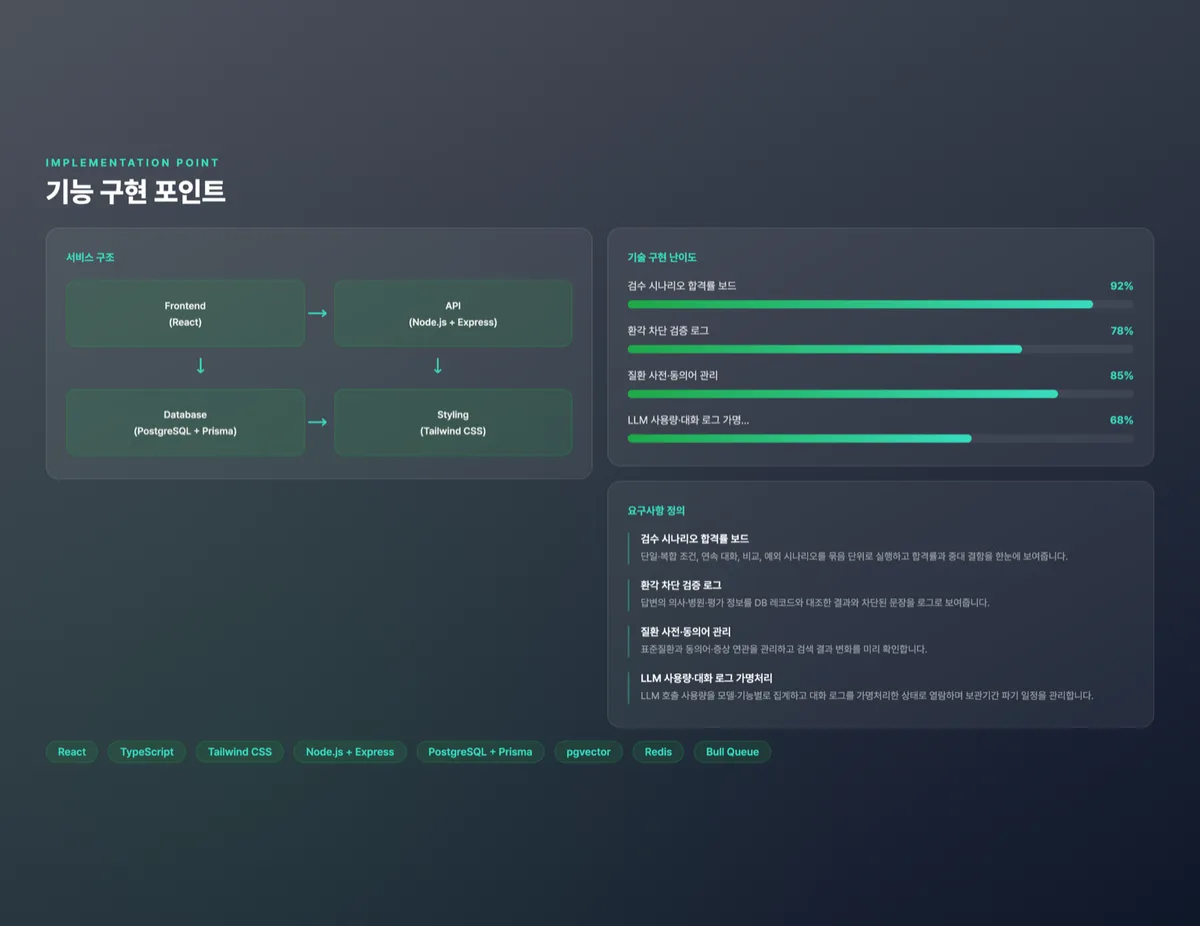The image size is (1200, 926).
Task: Click the description starting "단일·복합 조건, 연속 대화"
Action: [854, 556]
